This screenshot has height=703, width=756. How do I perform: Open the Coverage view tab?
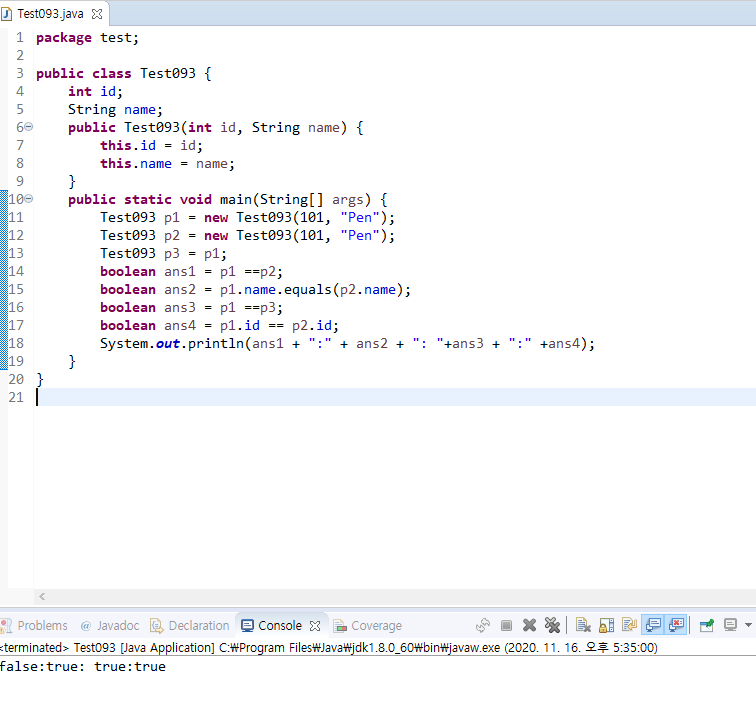click(x=367, y=625)
